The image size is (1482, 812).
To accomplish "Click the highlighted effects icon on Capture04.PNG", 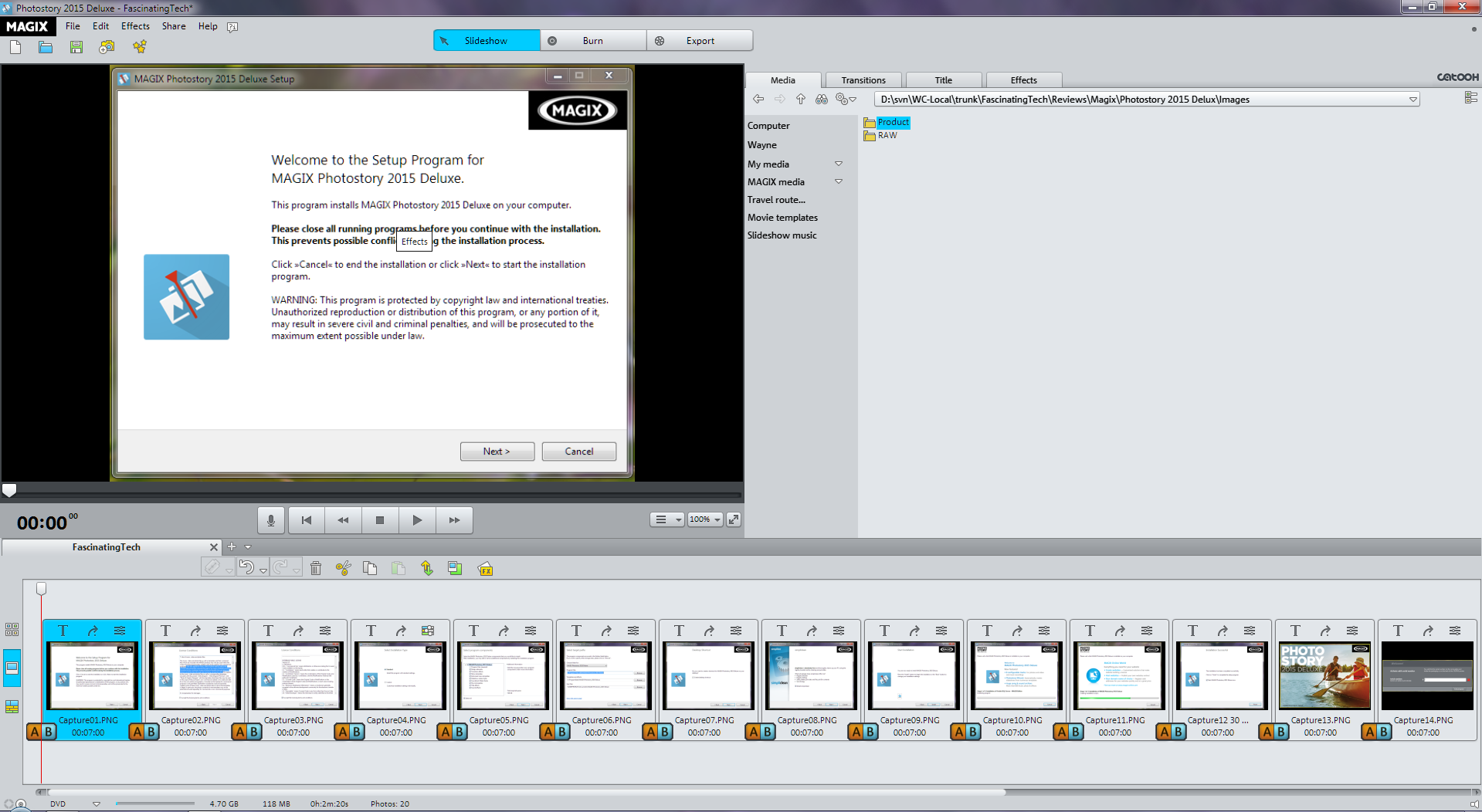I will pos(428,631).
